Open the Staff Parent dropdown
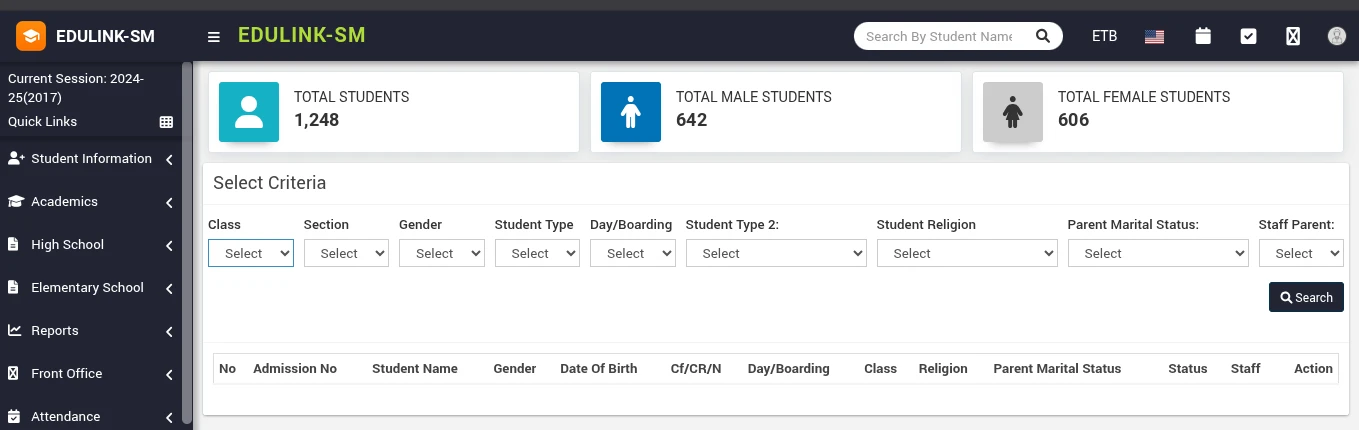 click(1301, 253)
